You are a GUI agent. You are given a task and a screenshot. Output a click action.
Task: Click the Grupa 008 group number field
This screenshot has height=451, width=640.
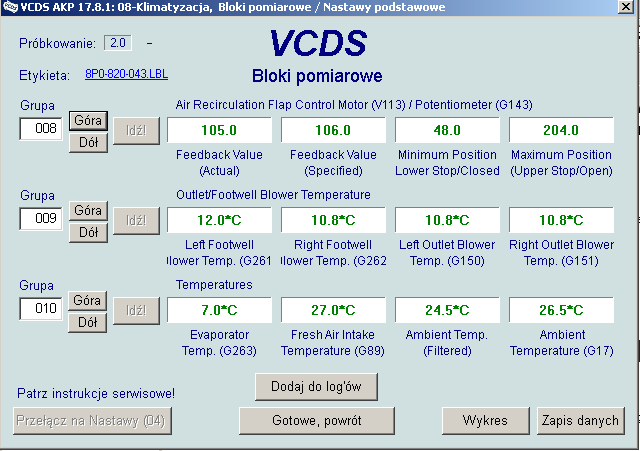(x=41, y=129)
